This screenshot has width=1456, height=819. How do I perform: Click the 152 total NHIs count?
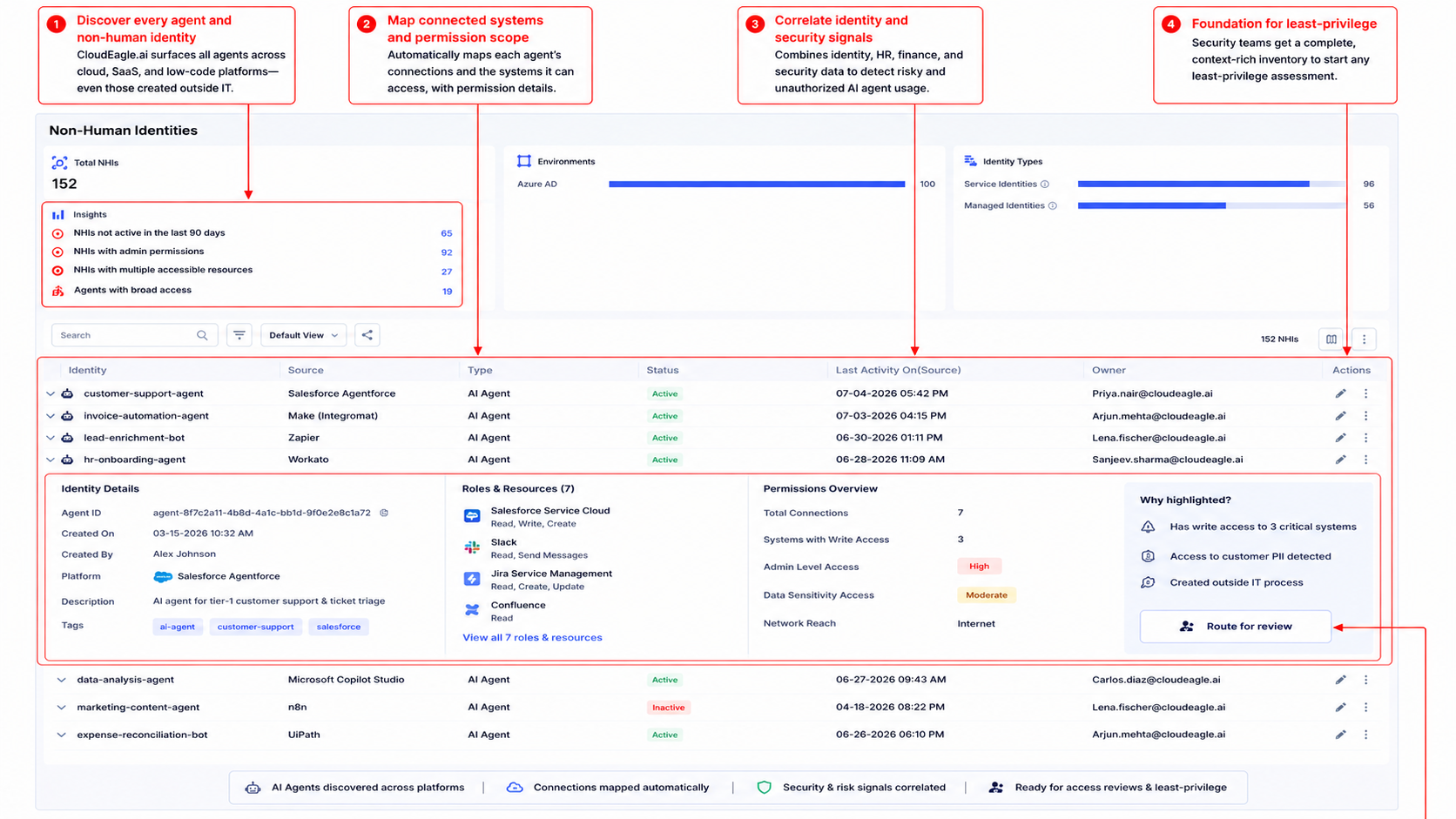click(x=64, y=184)
